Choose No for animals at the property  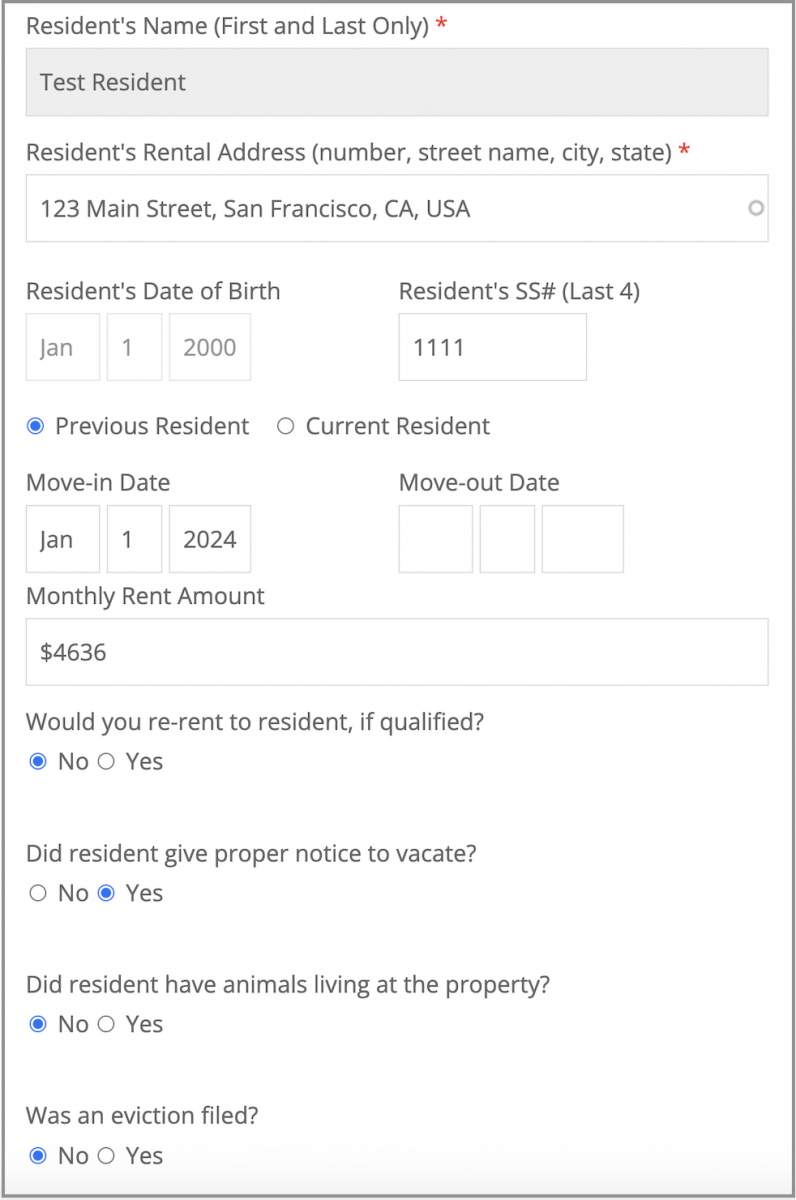pos(36,1024)
